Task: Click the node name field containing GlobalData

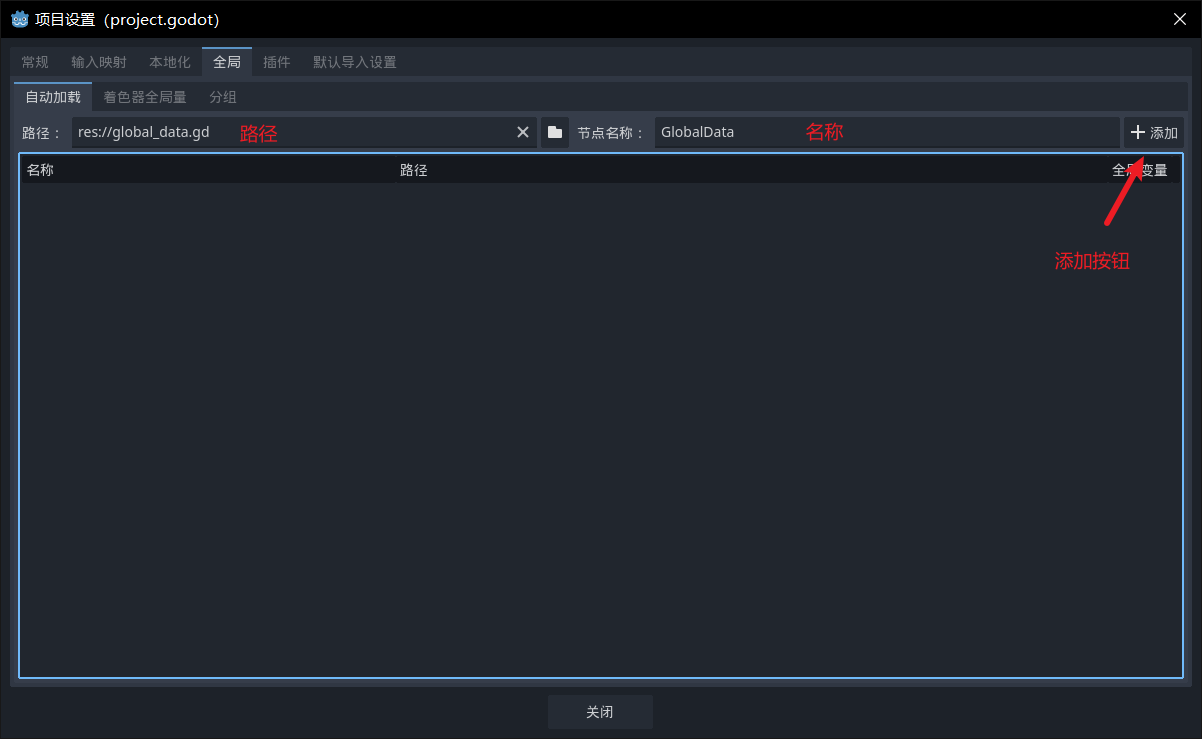Action: pos(885,132)
